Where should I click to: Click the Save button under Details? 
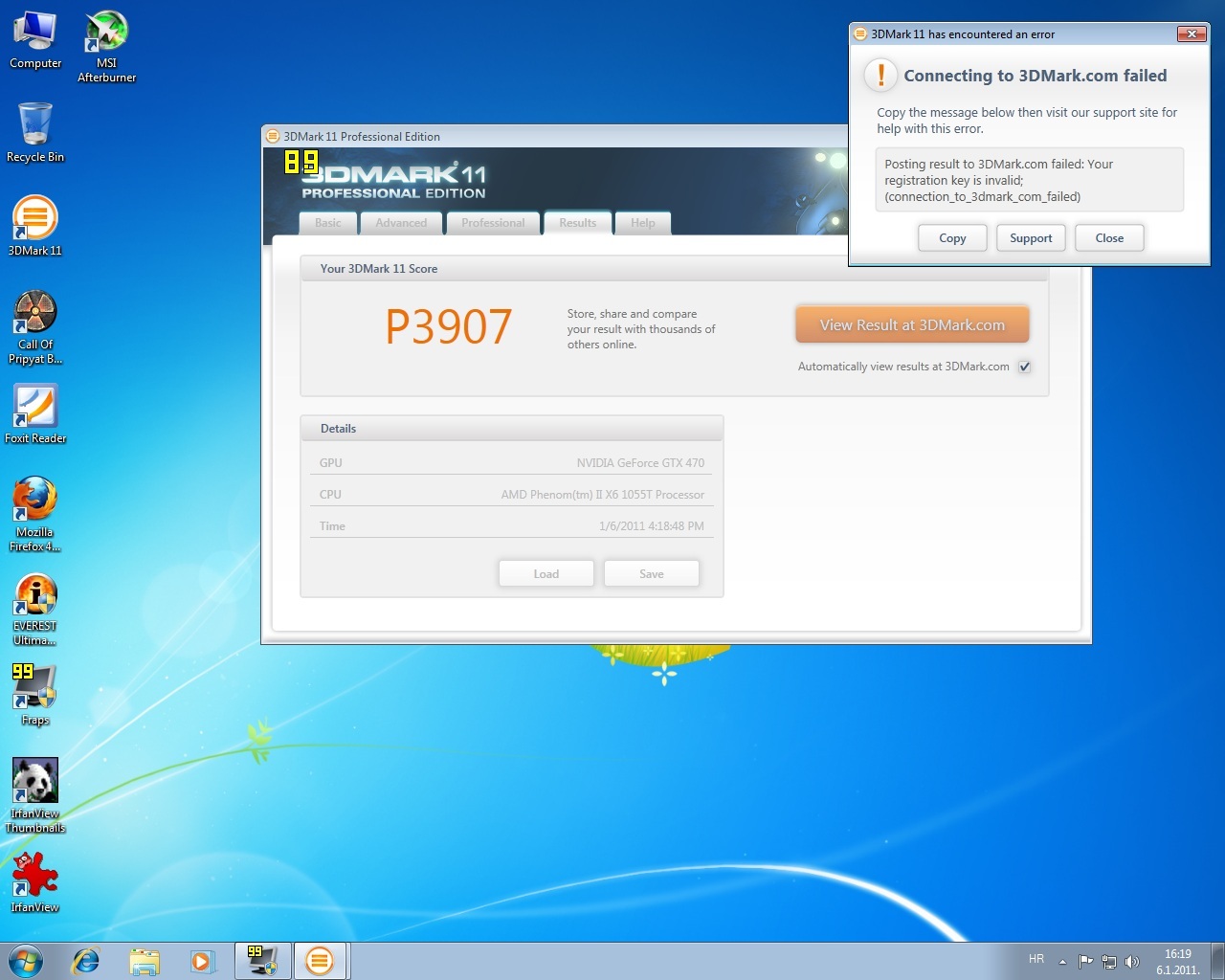(652, 574)
